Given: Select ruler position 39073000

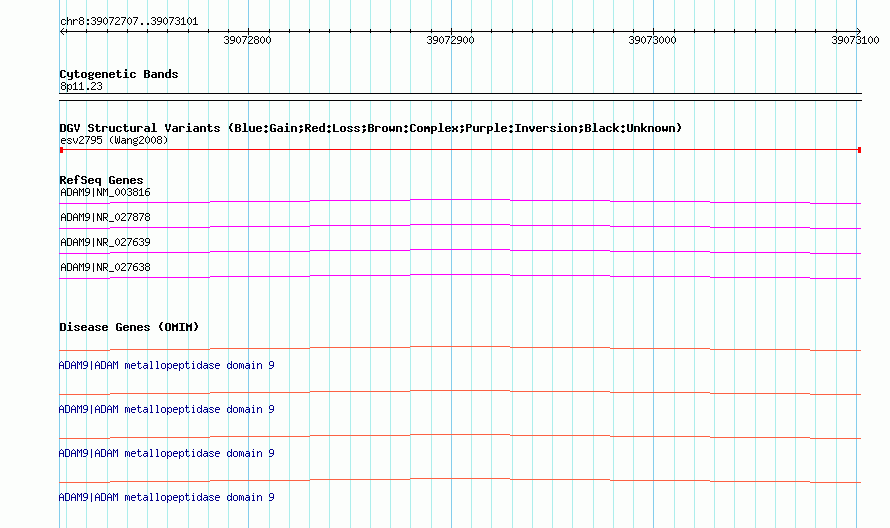Looking at the screenshot, I should [652, 40].
